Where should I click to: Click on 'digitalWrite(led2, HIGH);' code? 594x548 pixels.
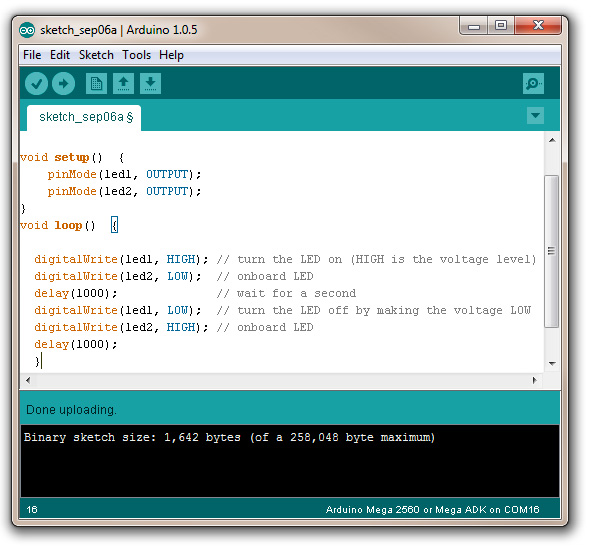[121, 328]
